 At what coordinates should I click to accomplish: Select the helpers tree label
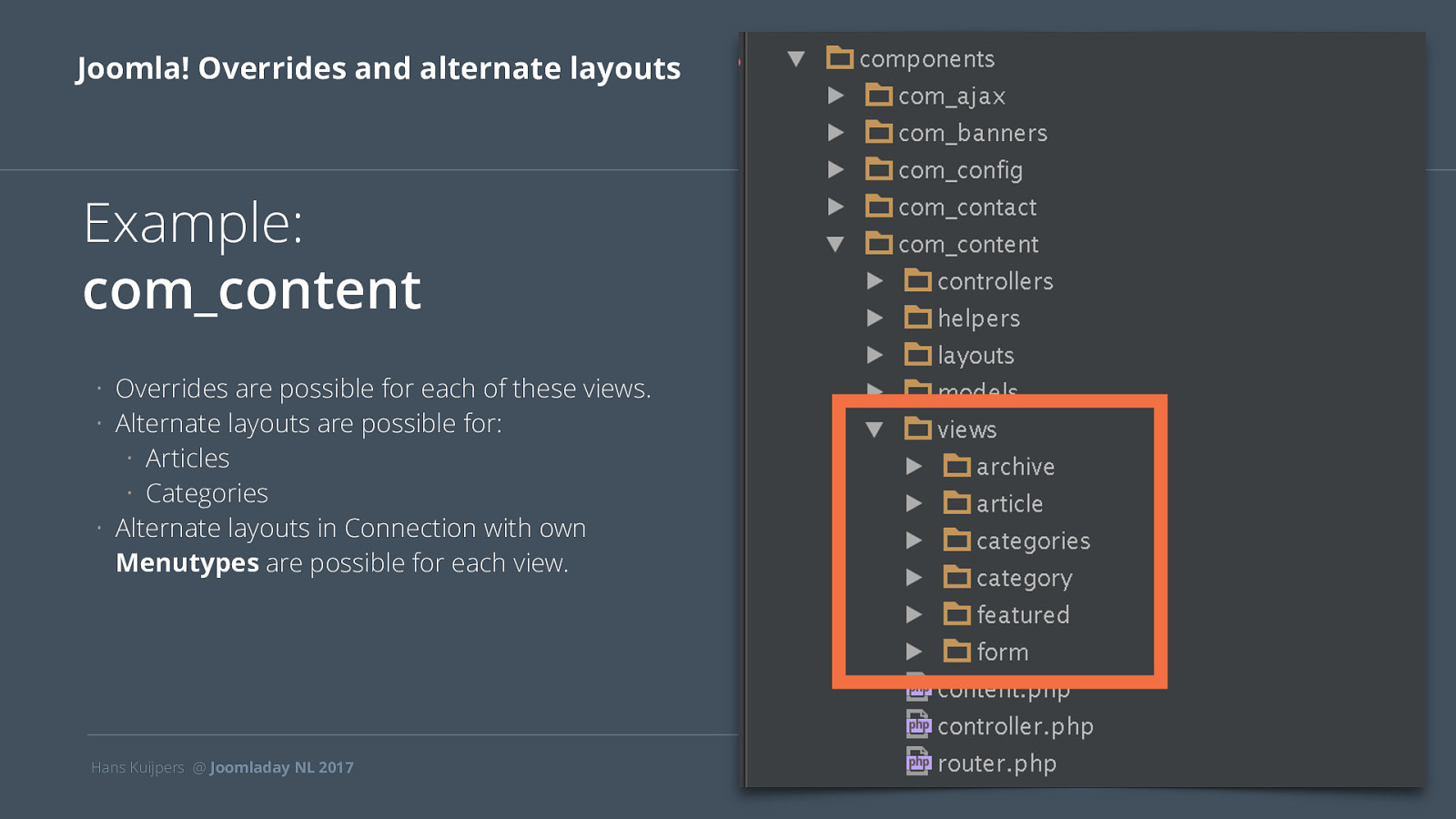(x=979, y=319)
